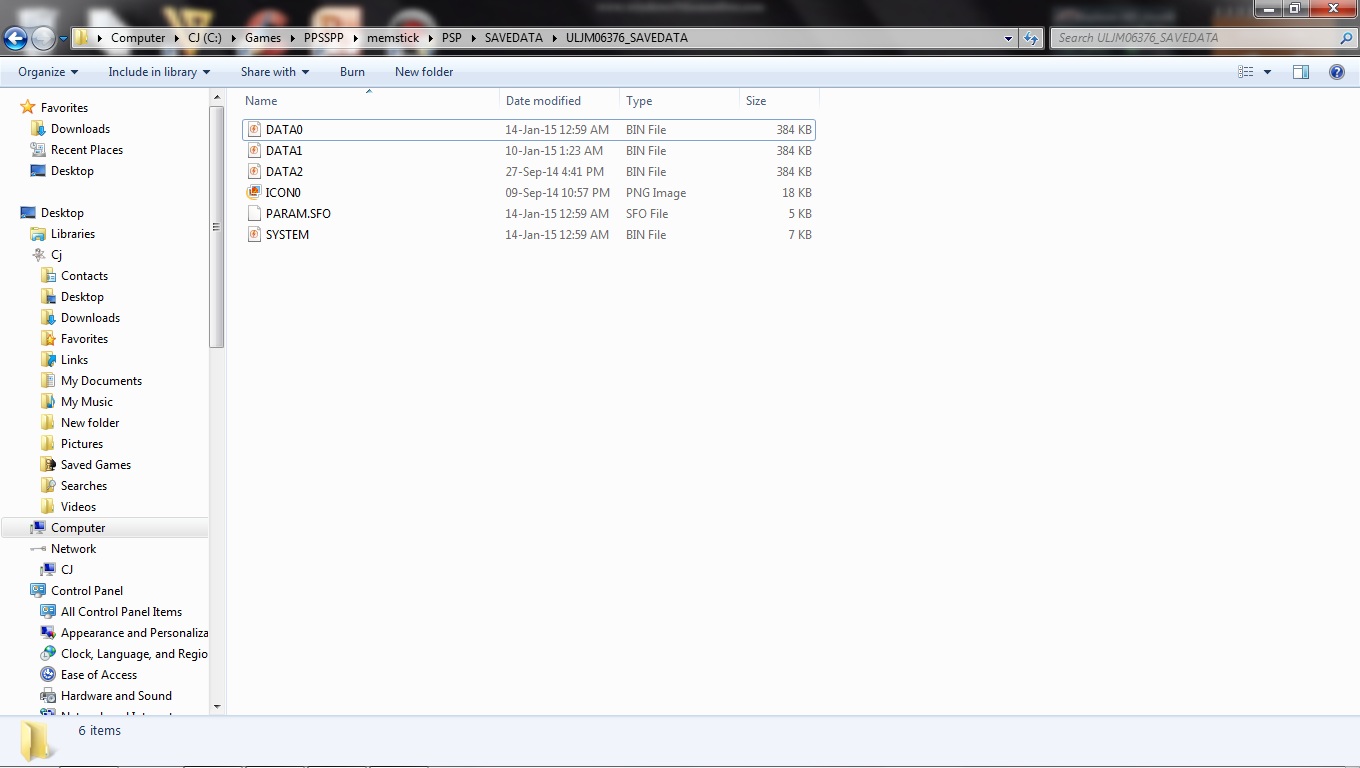Expand the address bar history dropdown arrow

[1008, 38]
